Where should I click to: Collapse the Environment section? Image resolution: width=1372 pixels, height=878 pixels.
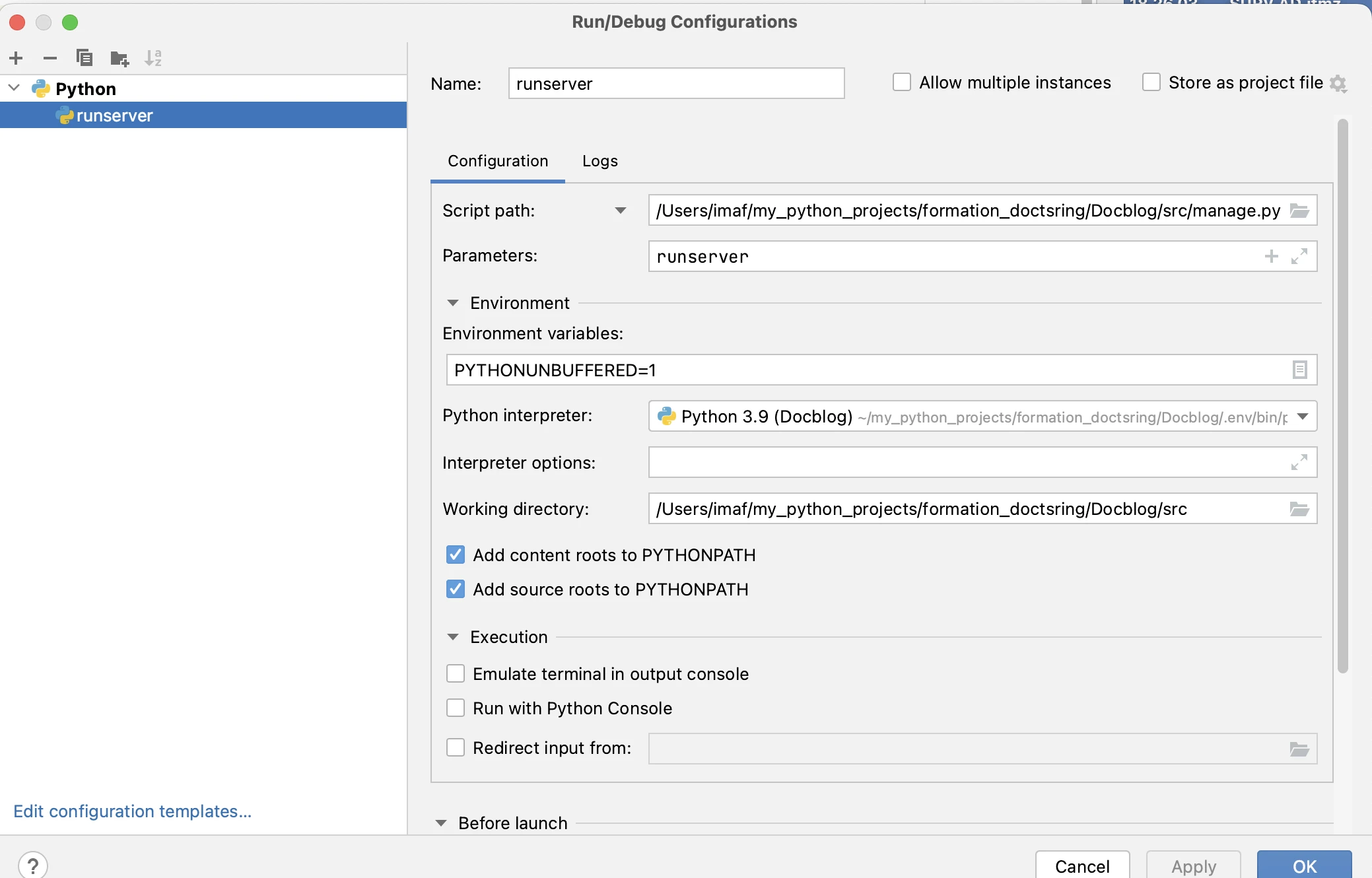coord(453,303)
